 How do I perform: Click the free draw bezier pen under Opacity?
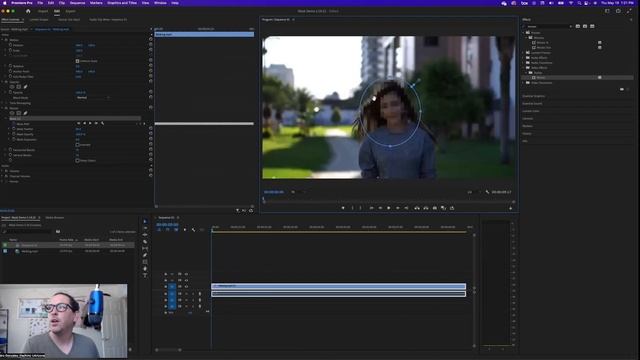[25, 87]
